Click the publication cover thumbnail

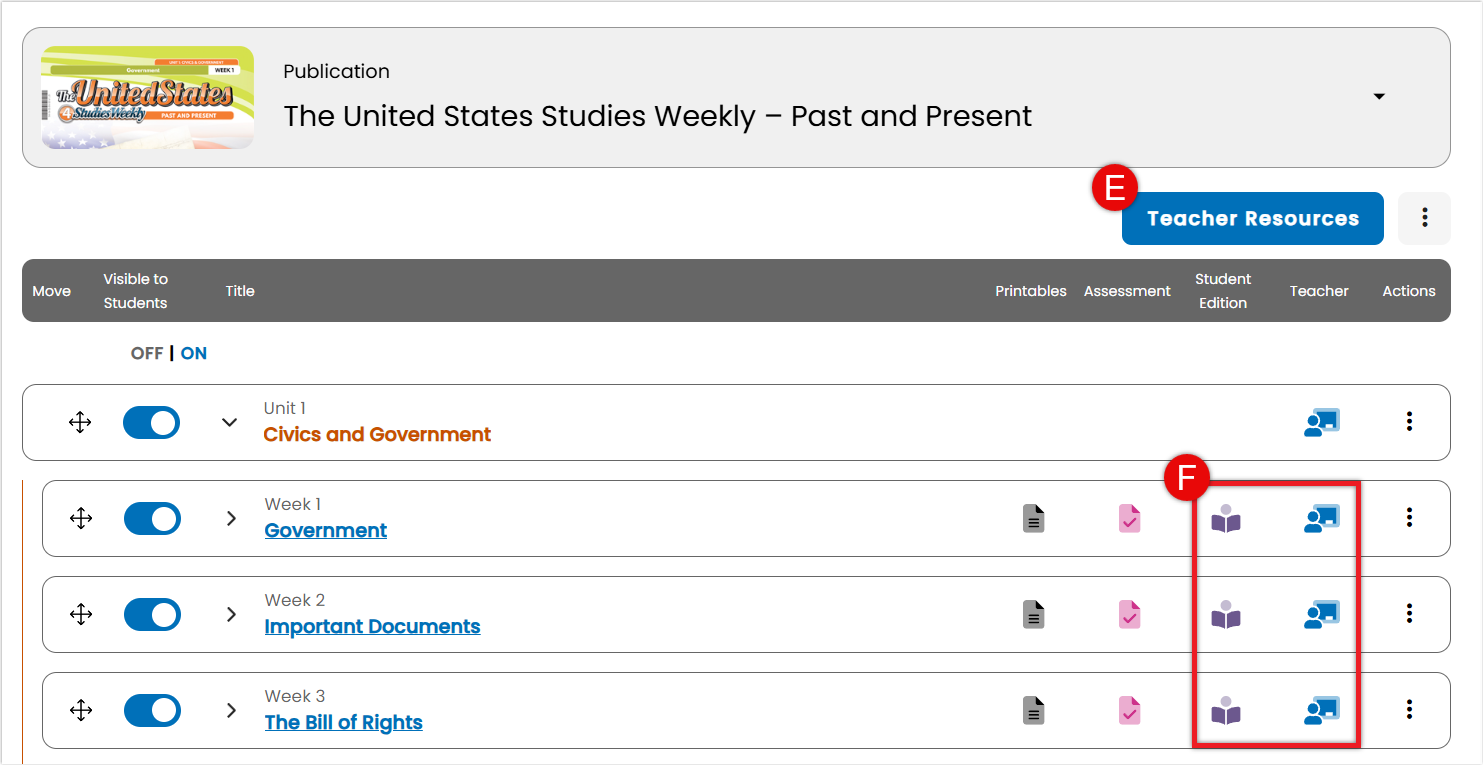click(147, 97)
